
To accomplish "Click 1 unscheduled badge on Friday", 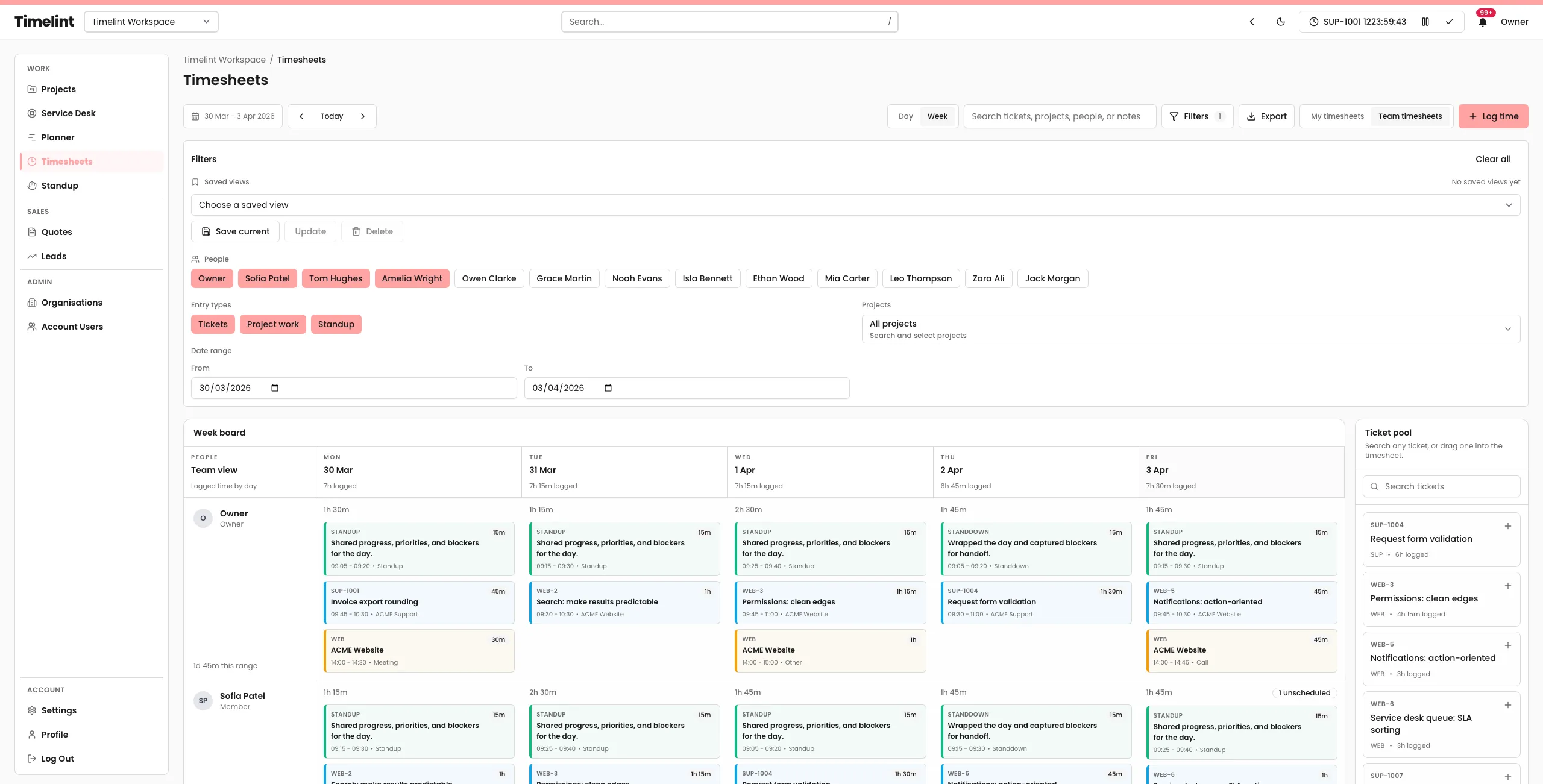I will 1304,693.
